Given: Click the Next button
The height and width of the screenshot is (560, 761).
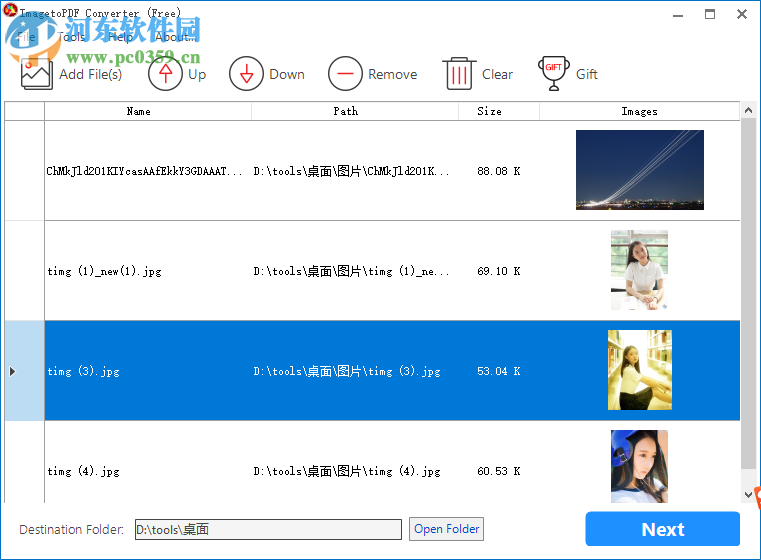Looking at the screenshot, I should (662, 529).
